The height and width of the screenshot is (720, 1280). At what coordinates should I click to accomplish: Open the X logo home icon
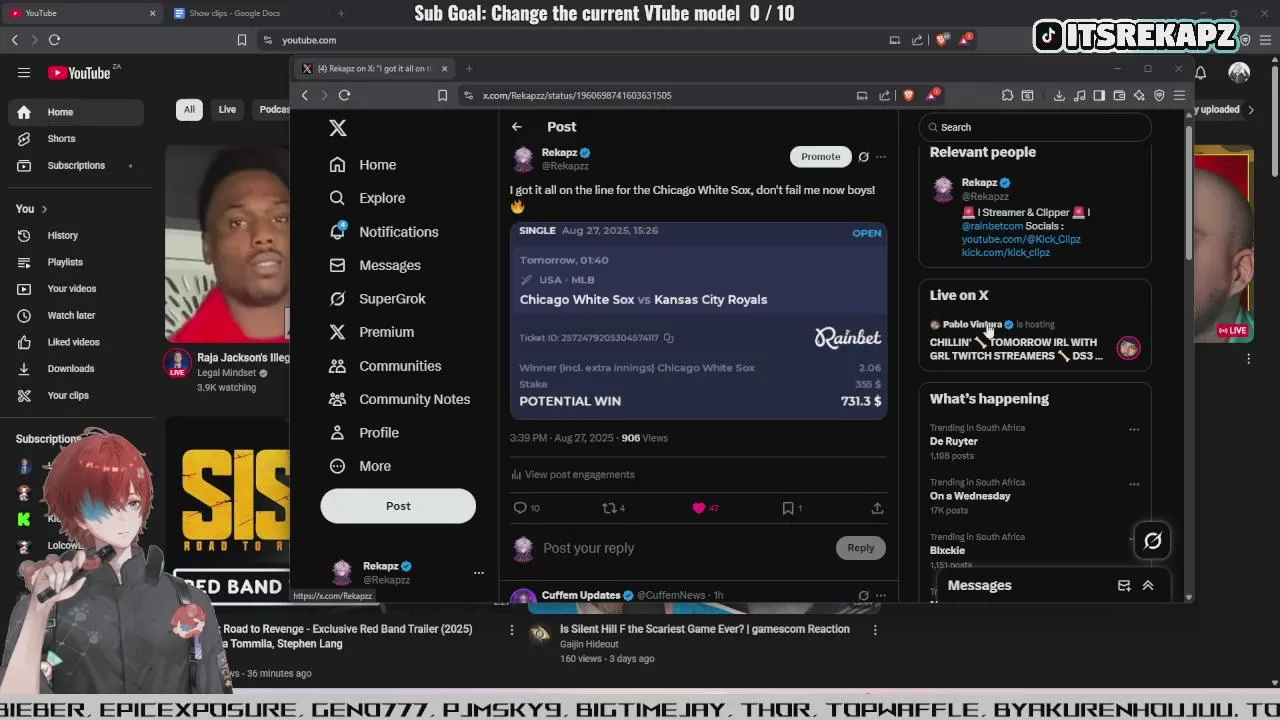[x=338, y=128]
